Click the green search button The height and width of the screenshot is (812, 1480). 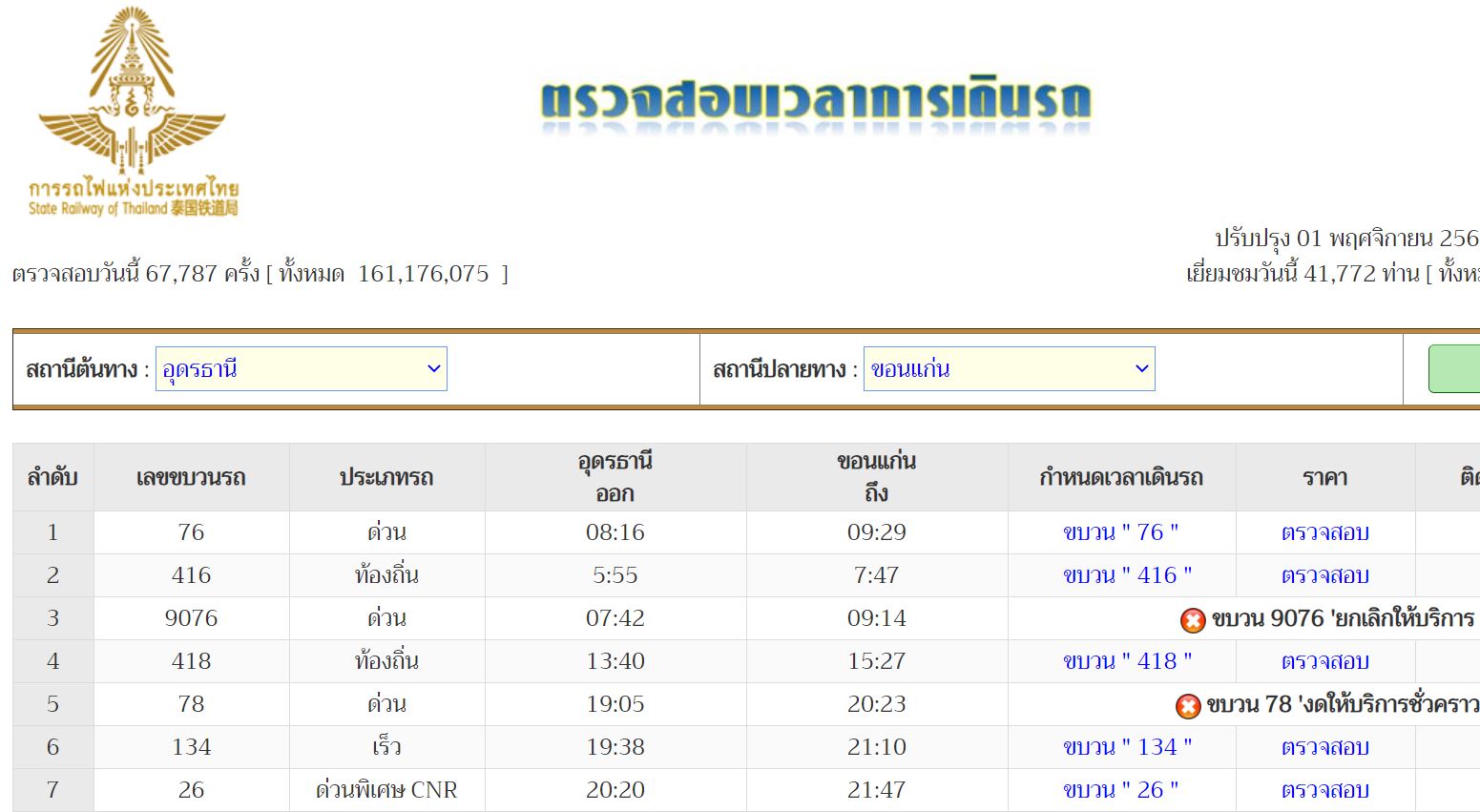click(x=1454, y=369)
